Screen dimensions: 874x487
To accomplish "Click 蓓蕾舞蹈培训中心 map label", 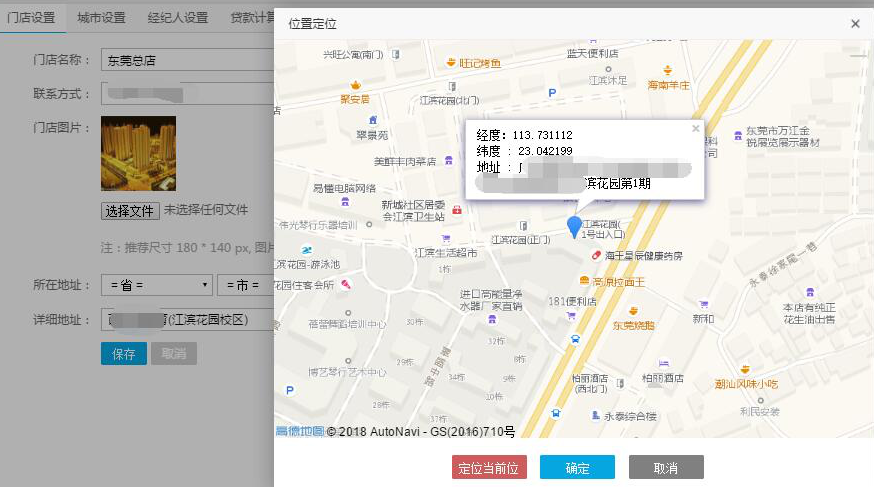I will 347,324.
